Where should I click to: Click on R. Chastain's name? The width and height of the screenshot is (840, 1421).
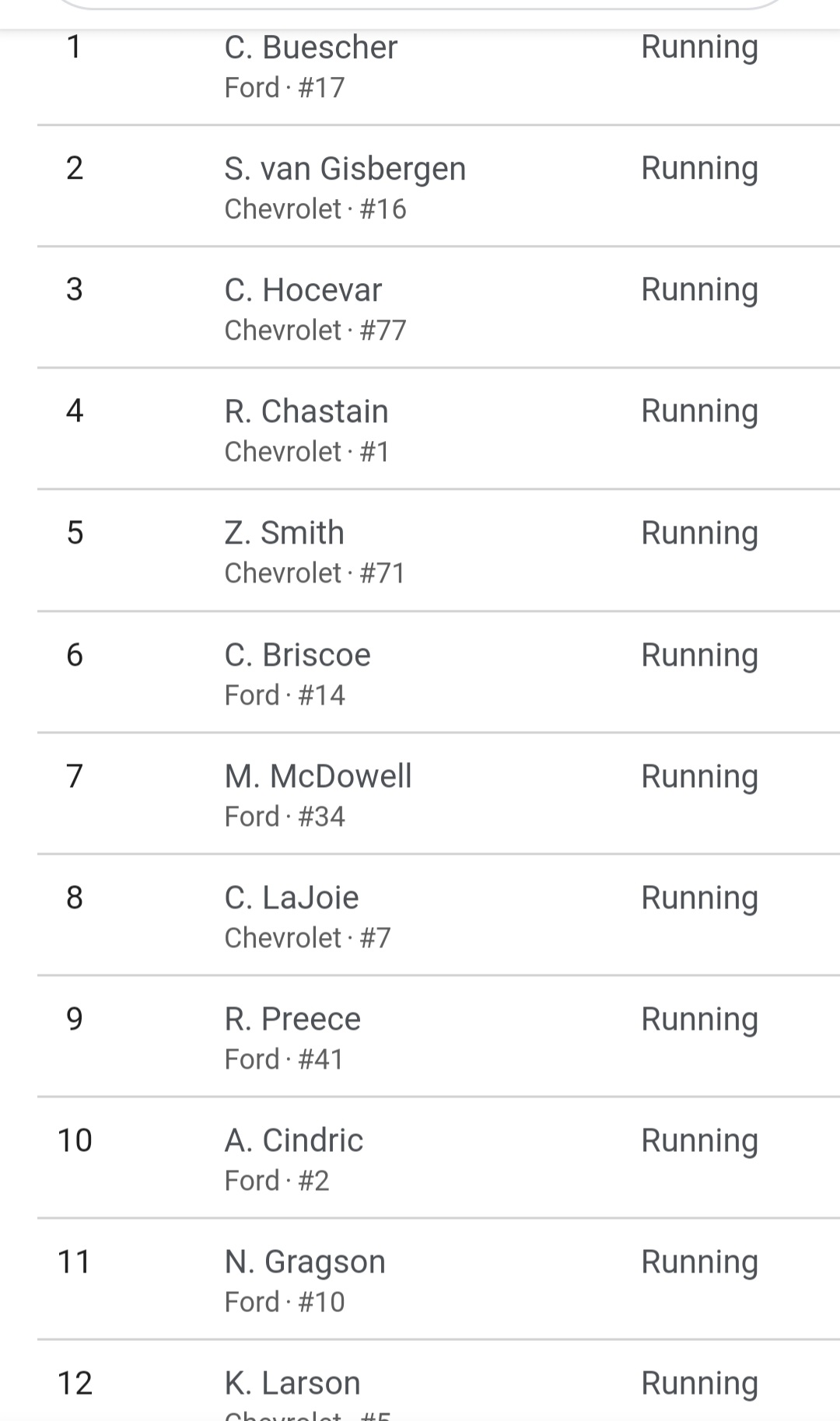(306, 411)
